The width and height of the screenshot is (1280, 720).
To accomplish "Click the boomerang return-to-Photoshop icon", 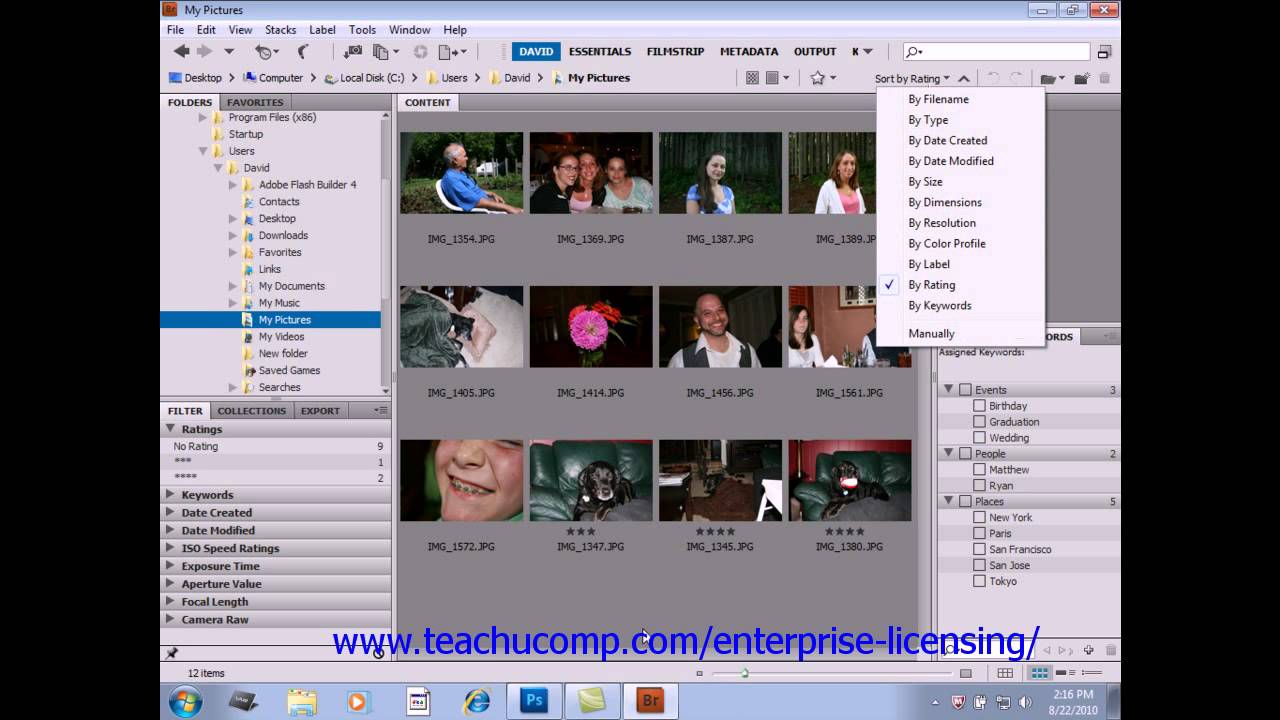I will [x=303, y=51].
